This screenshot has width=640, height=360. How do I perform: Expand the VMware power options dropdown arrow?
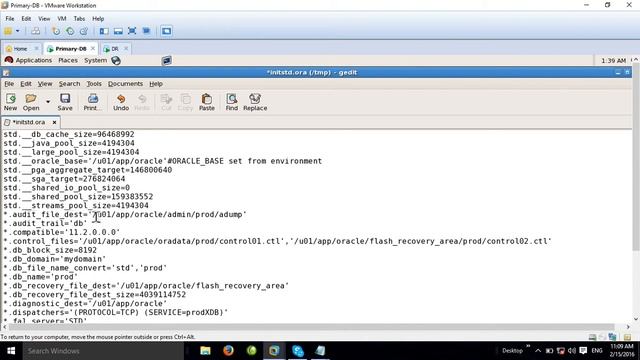pos(18,31)
